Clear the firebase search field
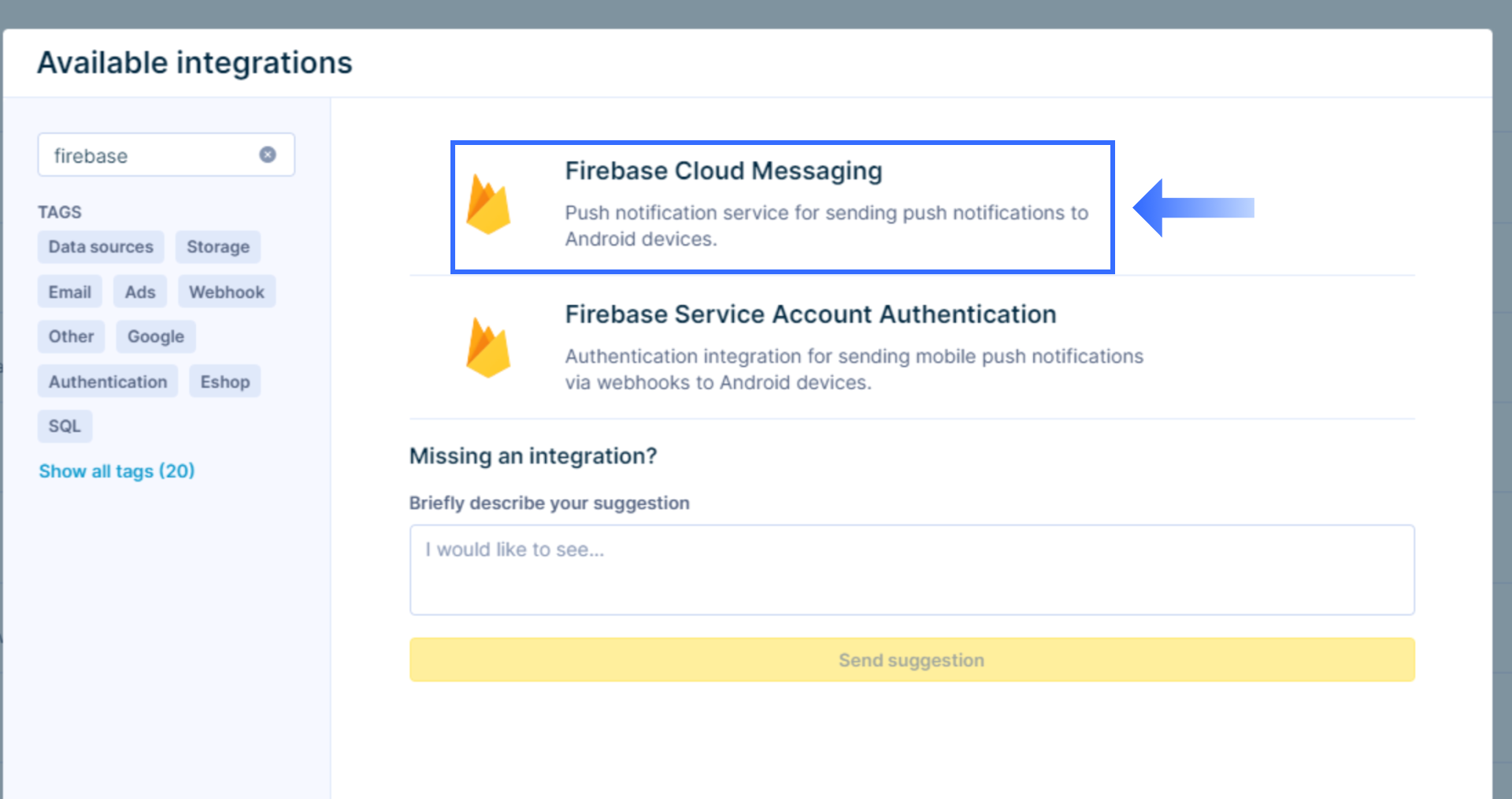 click(x=268, y=154)
